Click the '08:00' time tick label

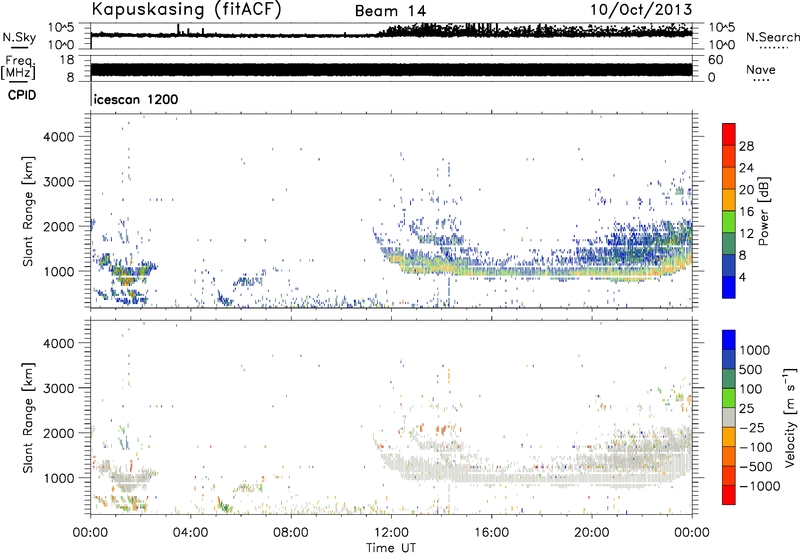[x=291, y=533]
